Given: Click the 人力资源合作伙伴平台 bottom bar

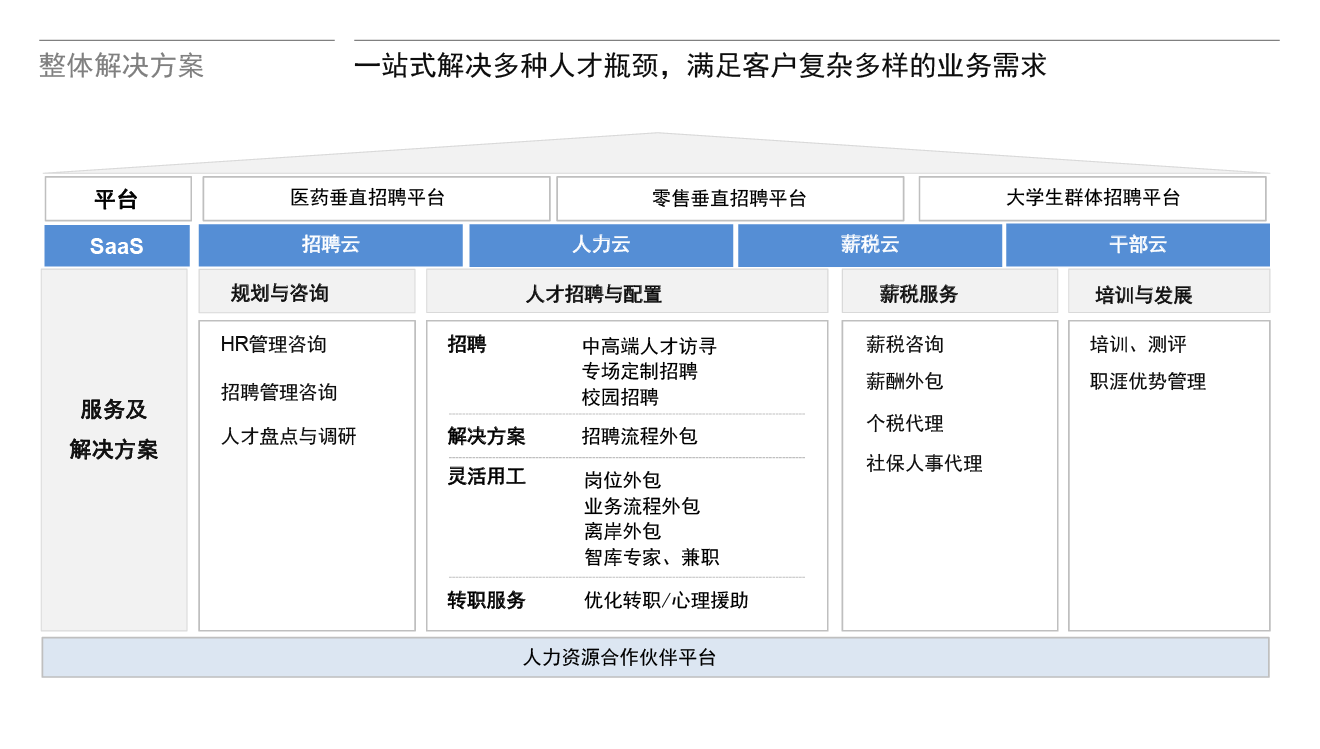Looking at the screenshot, I should tap(655, 658).
